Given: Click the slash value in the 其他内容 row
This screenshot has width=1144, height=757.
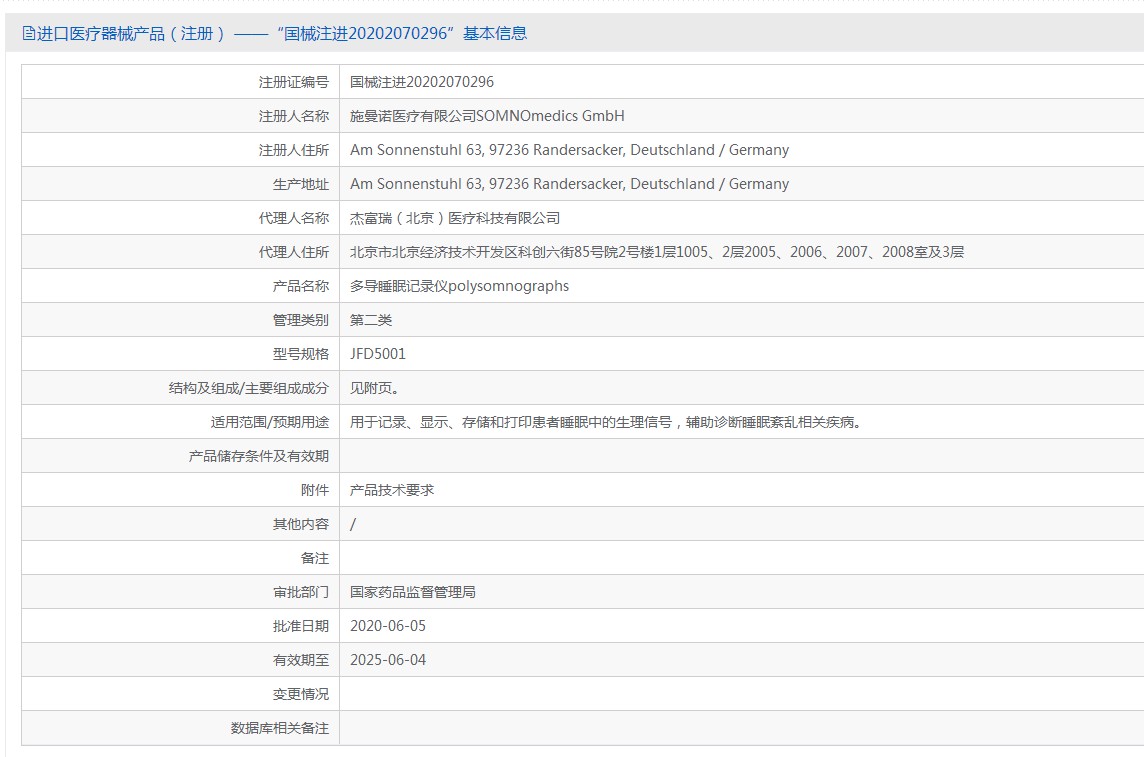Looking at the screenshot, I should tap(353, 524).
